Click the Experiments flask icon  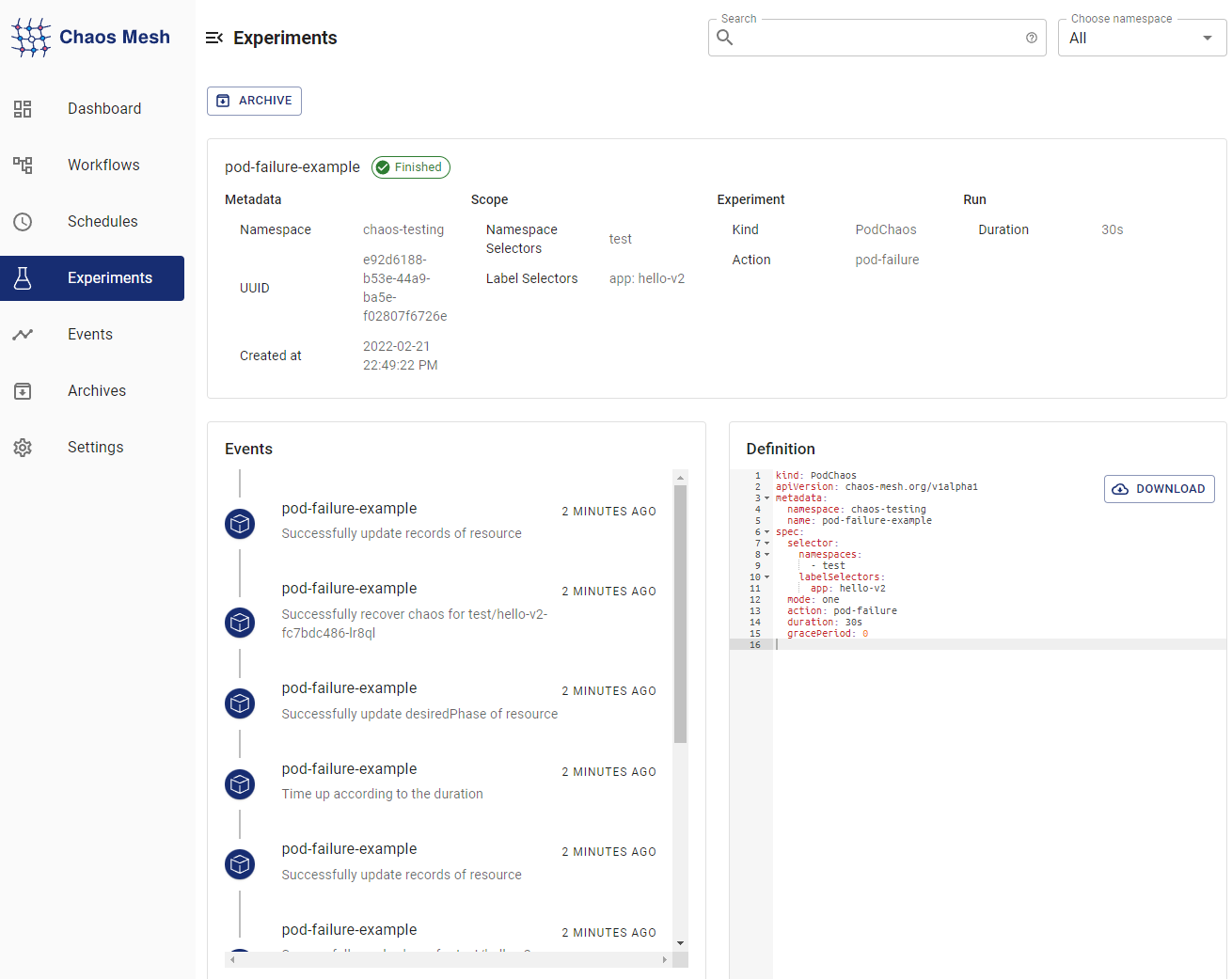tap(23, 278)
